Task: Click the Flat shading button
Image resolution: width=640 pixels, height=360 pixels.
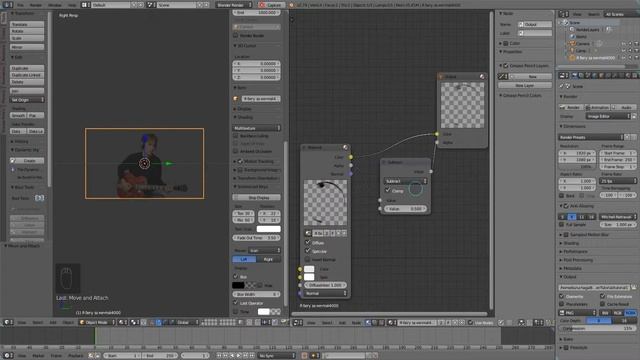Action: [36, 116]
